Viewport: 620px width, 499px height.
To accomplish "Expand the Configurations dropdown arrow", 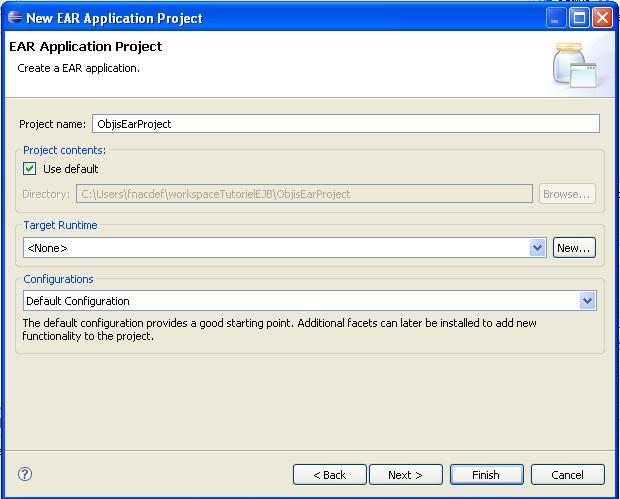I will 588,301.
